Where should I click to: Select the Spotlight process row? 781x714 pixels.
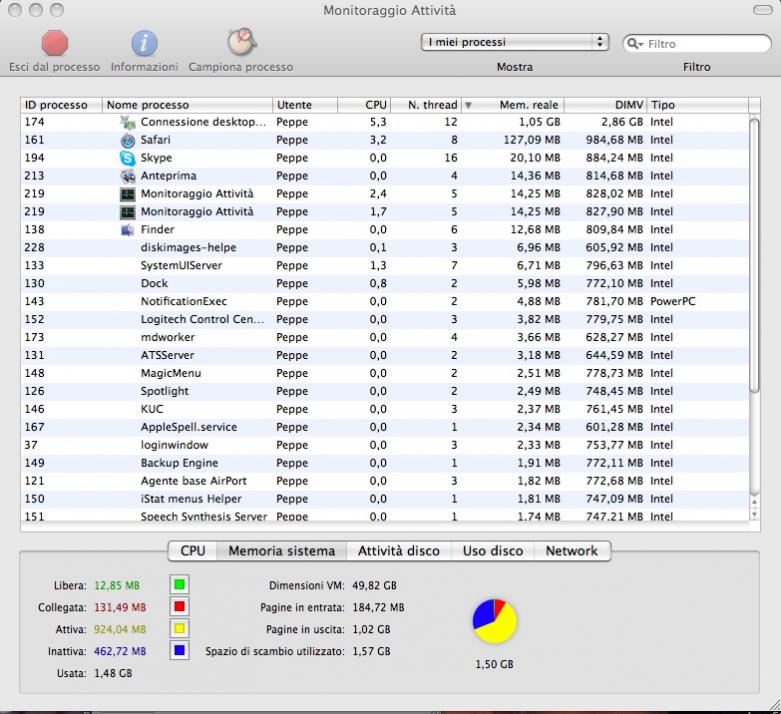[x=385, y=391]
